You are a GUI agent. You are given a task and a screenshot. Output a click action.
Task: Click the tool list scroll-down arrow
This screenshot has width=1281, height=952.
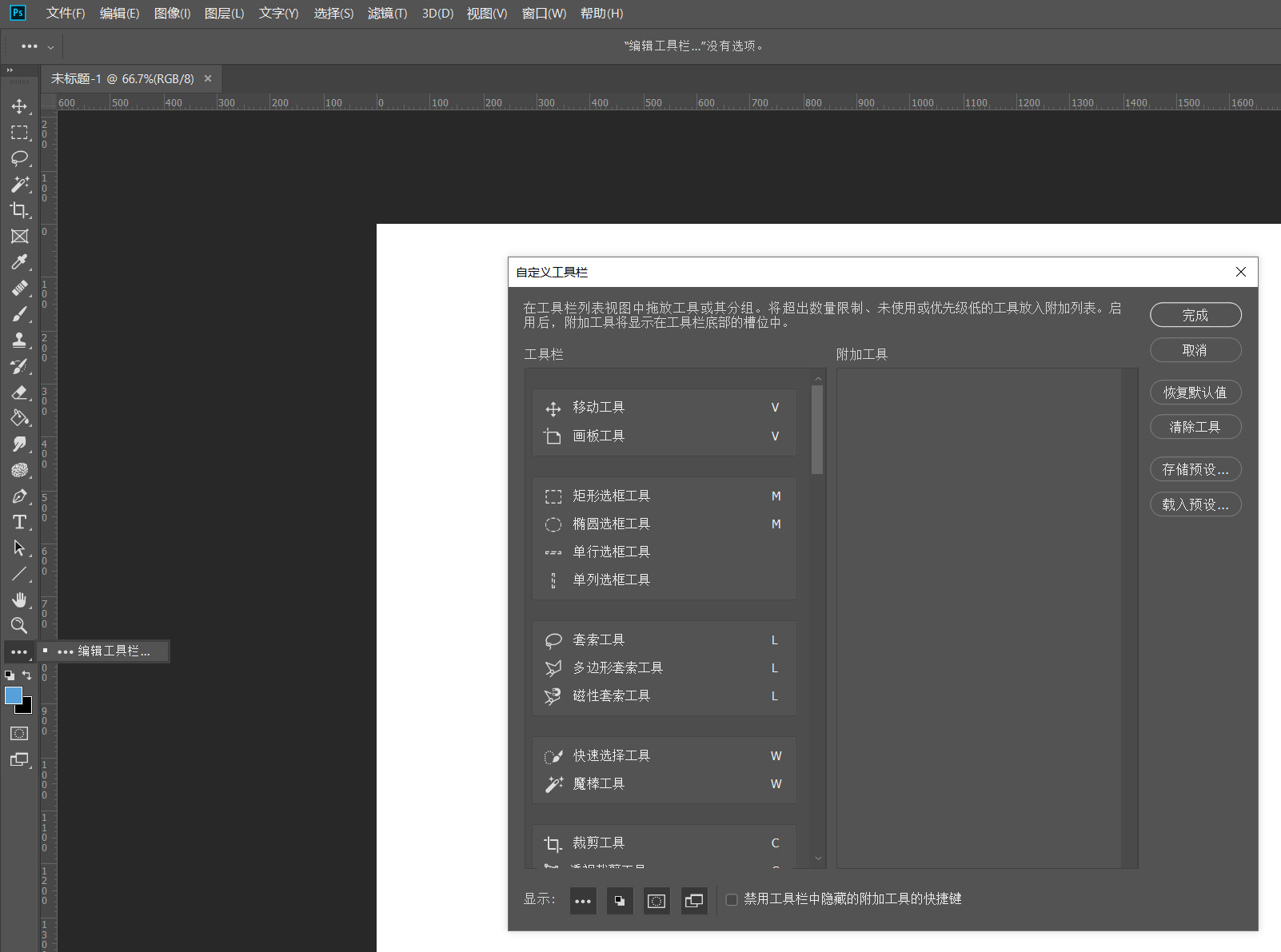[x=817, y=858]
